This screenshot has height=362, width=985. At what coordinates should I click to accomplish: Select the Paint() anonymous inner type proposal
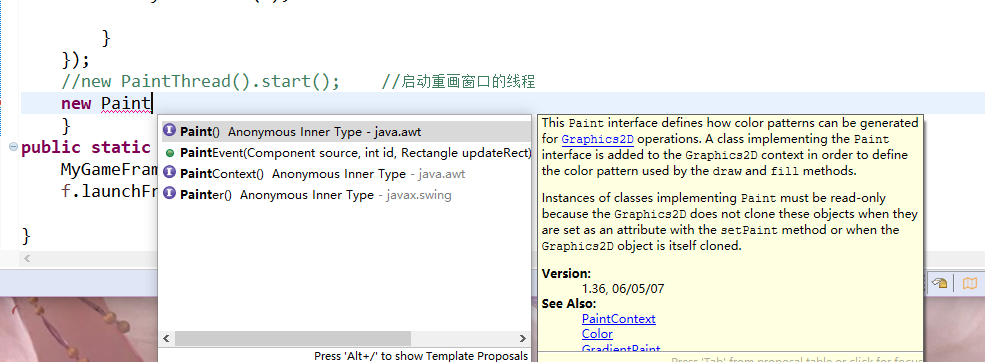(x=346, y=132)
